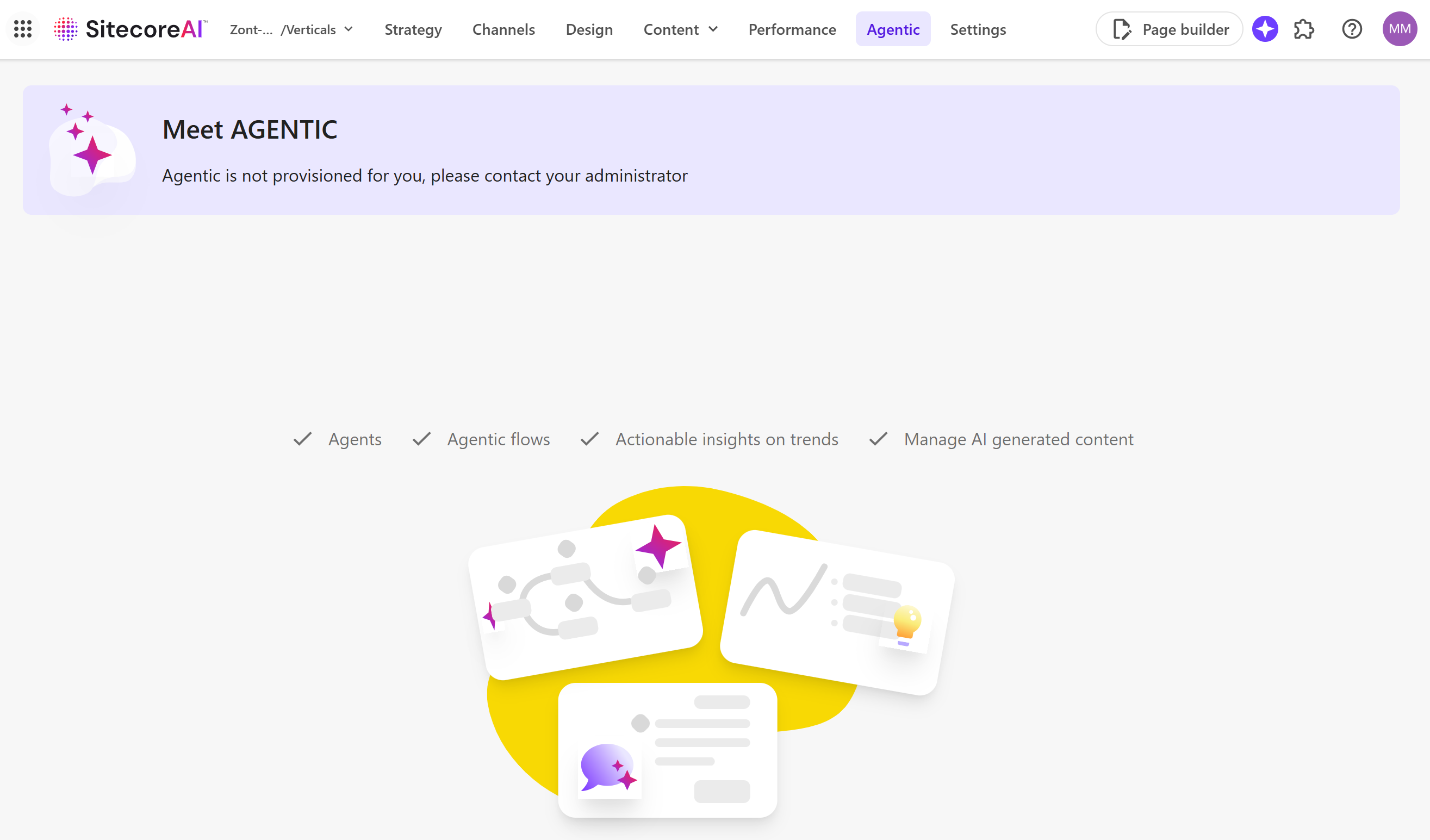This screenshot has height=840, width=1430.
Task: Expand the Verticals site switcher dropdown
Action: click(349, 29)
